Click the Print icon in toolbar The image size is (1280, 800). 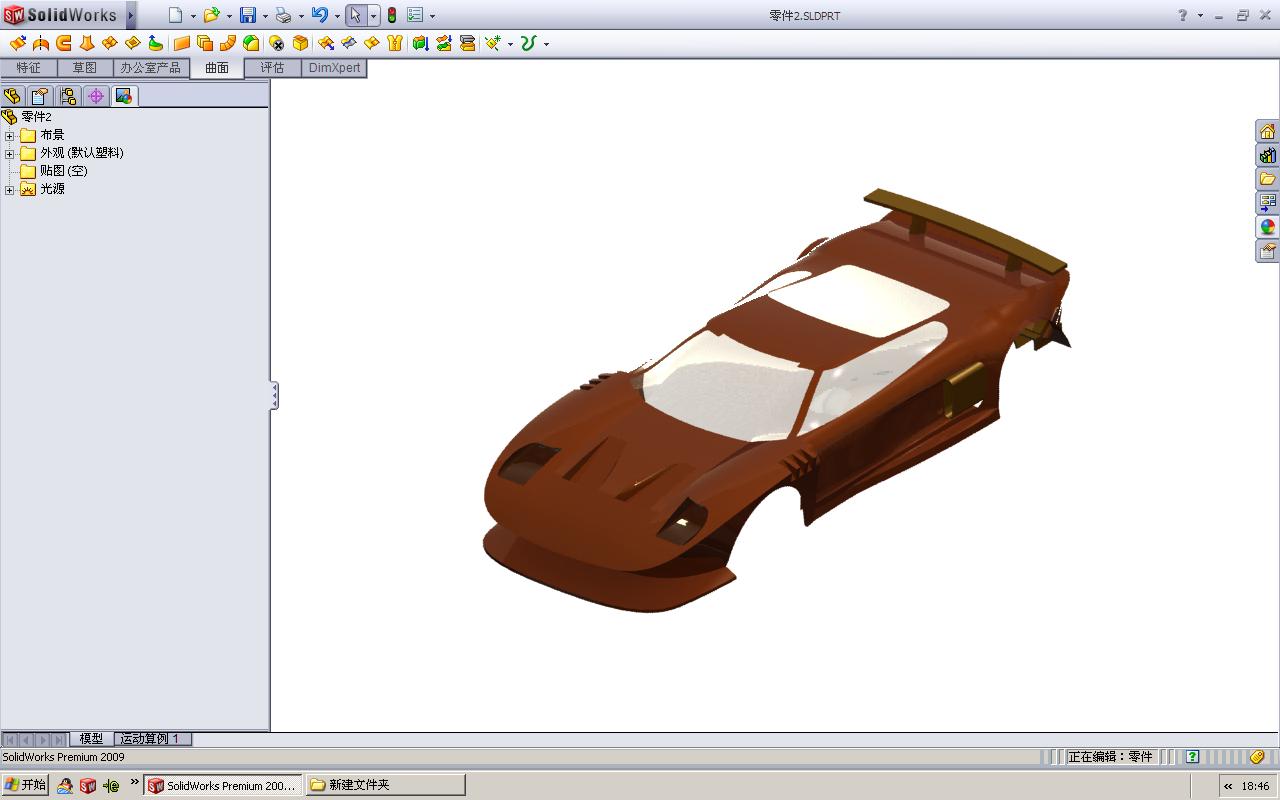[283, 15]
